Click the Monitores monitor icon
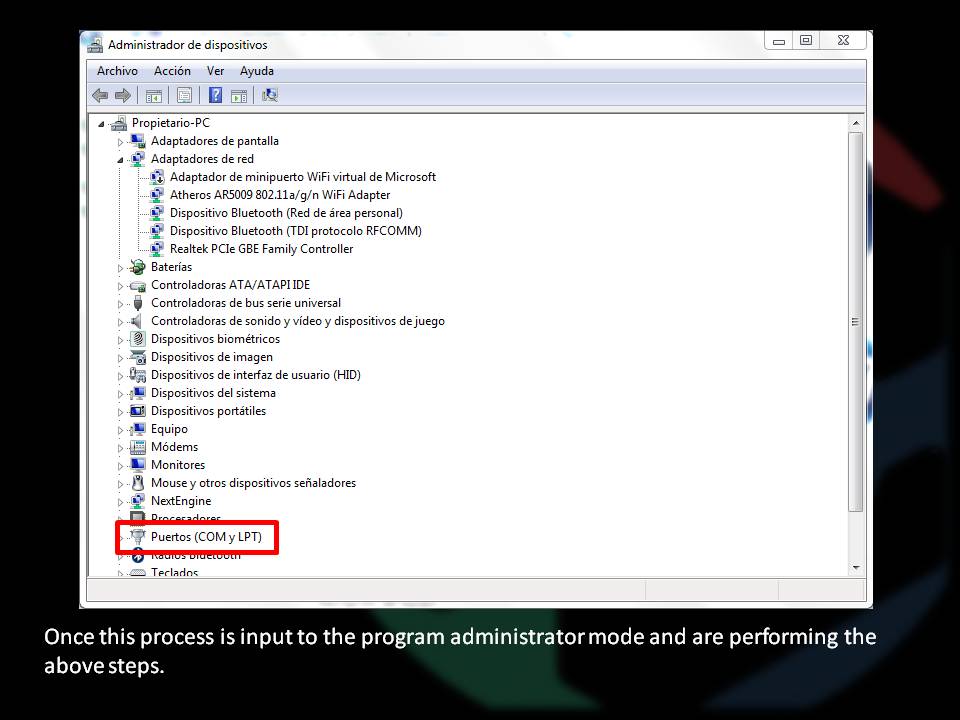This screenshot has height=720, width=960. coord(138,465)
